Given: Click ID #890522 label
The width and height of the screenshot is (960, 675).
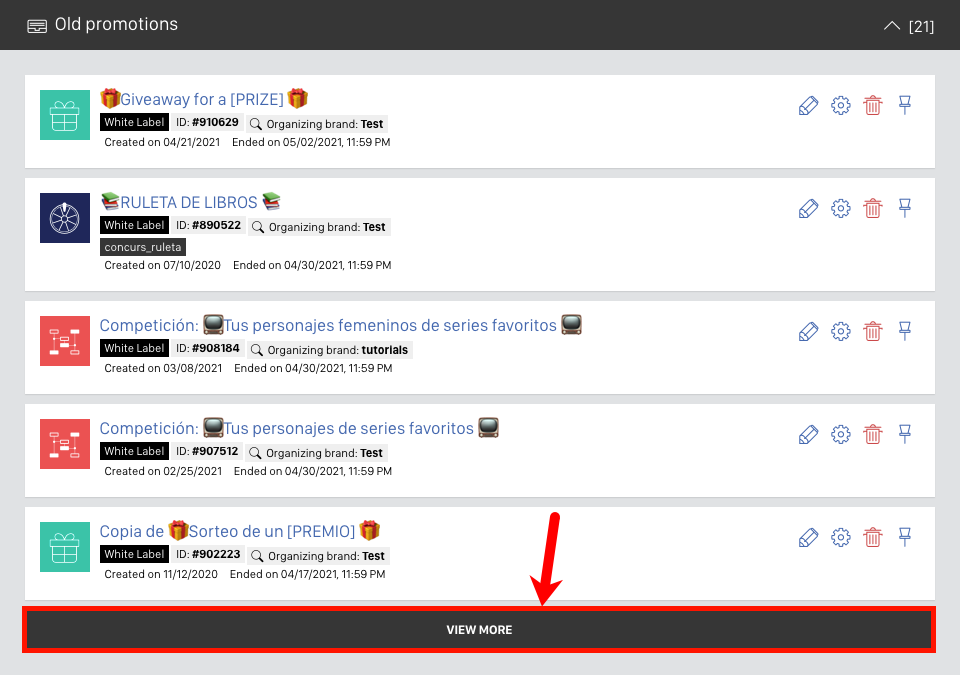Looking at the screenshot, I should click(x=209, y=225).
